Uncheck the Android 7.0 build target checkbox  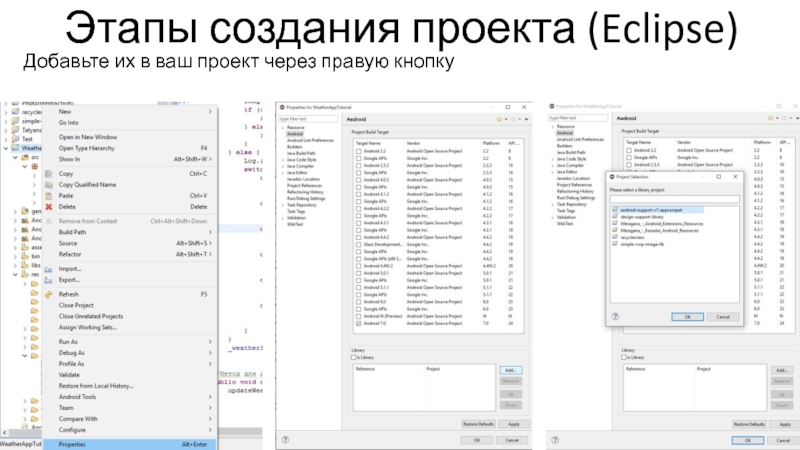click(359, 323)
